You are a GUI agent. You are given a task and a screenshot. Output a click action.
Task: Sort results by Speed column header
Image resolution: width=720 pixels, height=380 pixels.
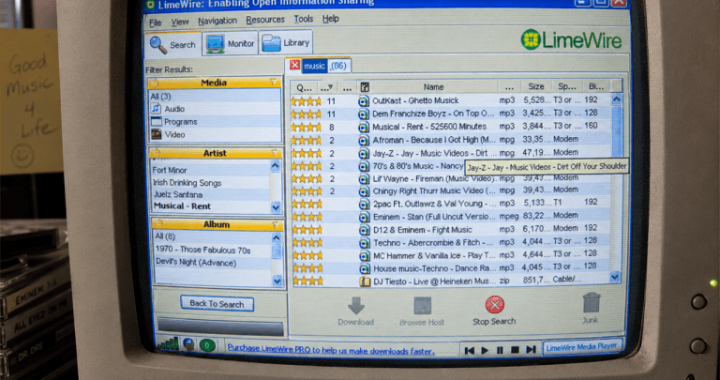tap(567, 86)
